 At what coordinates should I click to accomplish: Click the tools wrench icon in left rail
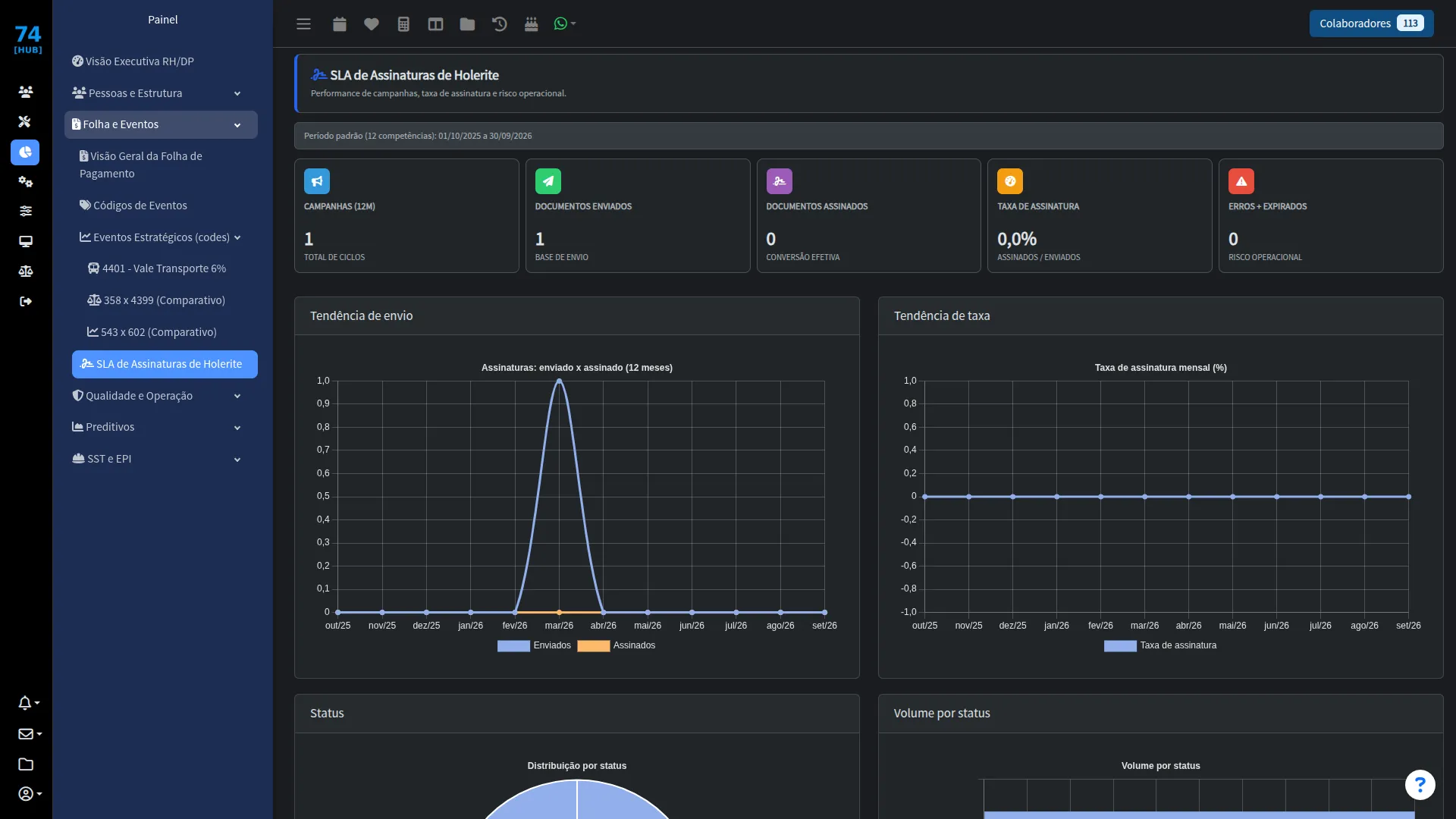pyautogui.click(x=25, y=122)
